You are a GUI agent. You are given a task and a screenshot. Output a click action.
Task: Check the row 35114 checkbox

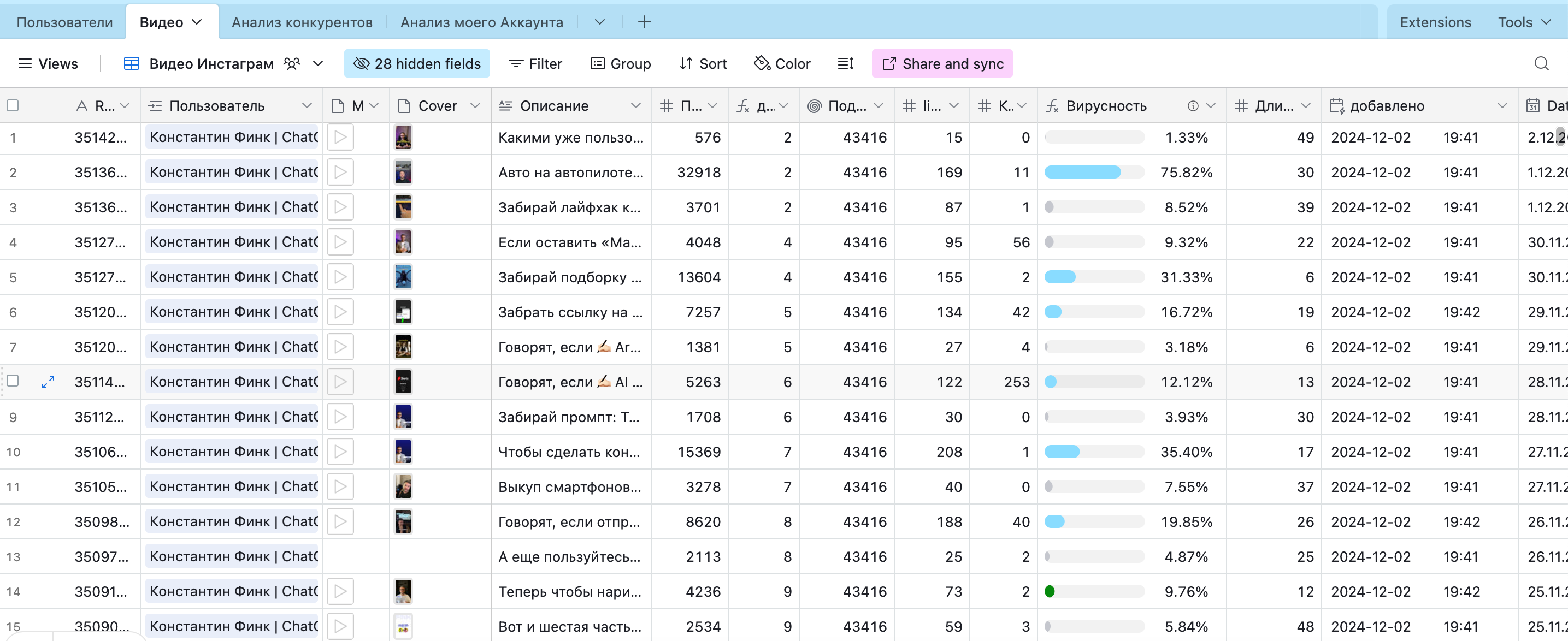[x=13, y=381]
